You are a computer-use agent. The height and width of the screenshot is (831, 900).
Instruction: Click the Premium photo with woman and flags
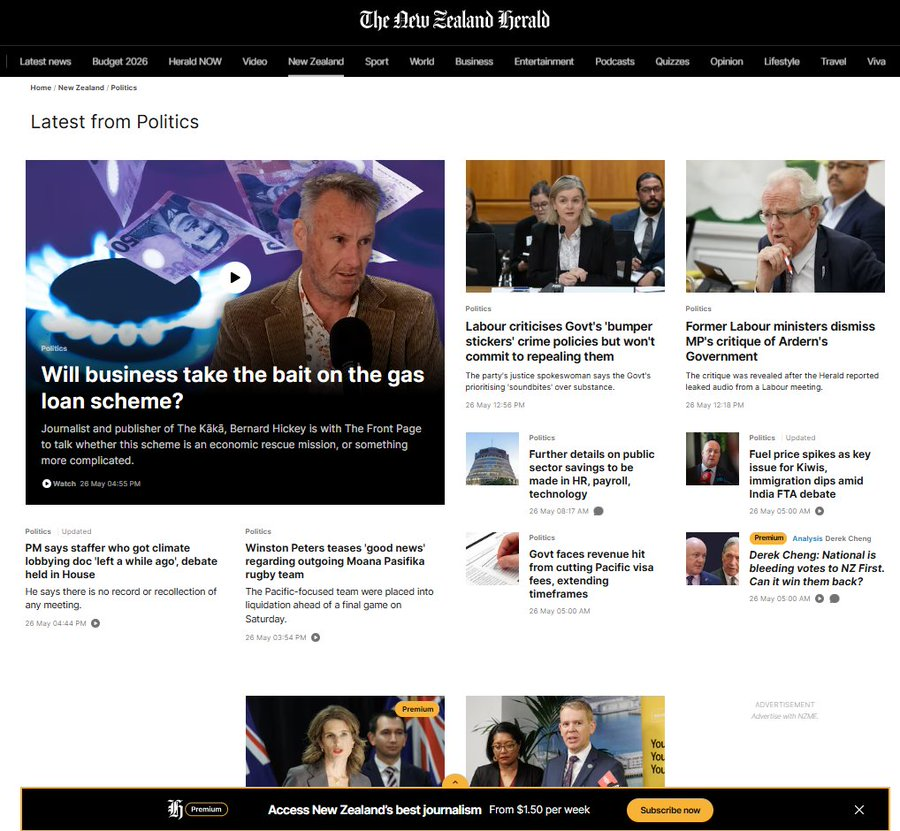coord(345,741)
